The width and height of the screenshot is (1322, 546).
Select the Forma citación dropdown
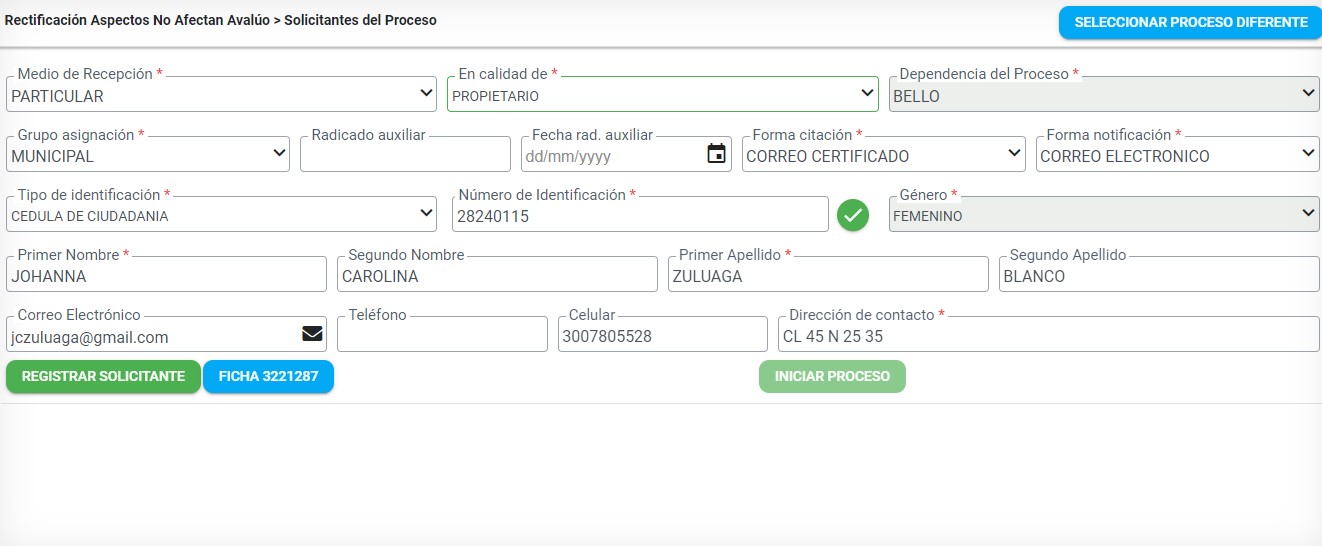(x=884, y=154)
